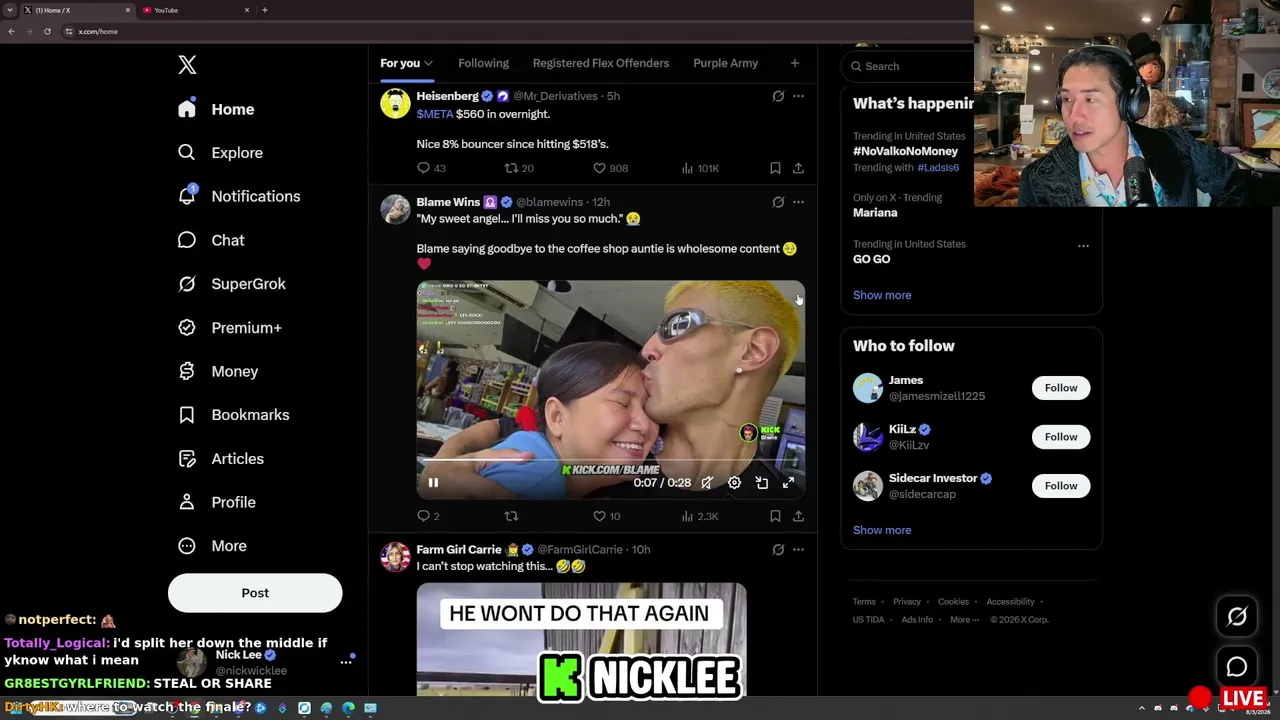Open the Explore page
Image resolution: width=1280 pixels, height=720 pixels.
pos(220,153)
